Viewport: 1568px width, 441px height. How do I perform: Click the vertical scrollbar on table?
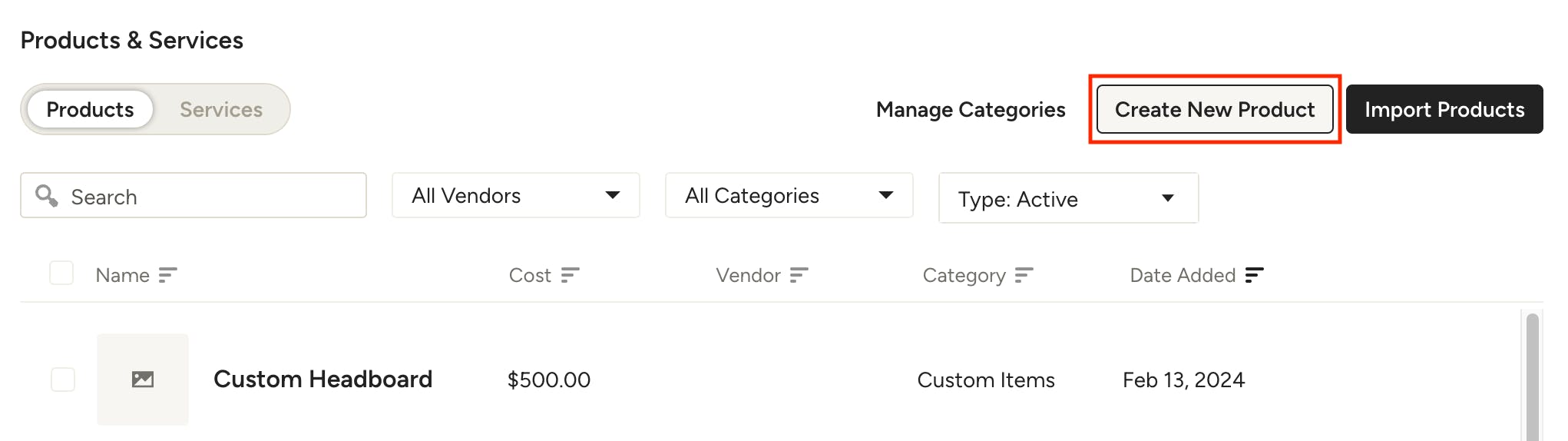click(x=1532, y=376)
